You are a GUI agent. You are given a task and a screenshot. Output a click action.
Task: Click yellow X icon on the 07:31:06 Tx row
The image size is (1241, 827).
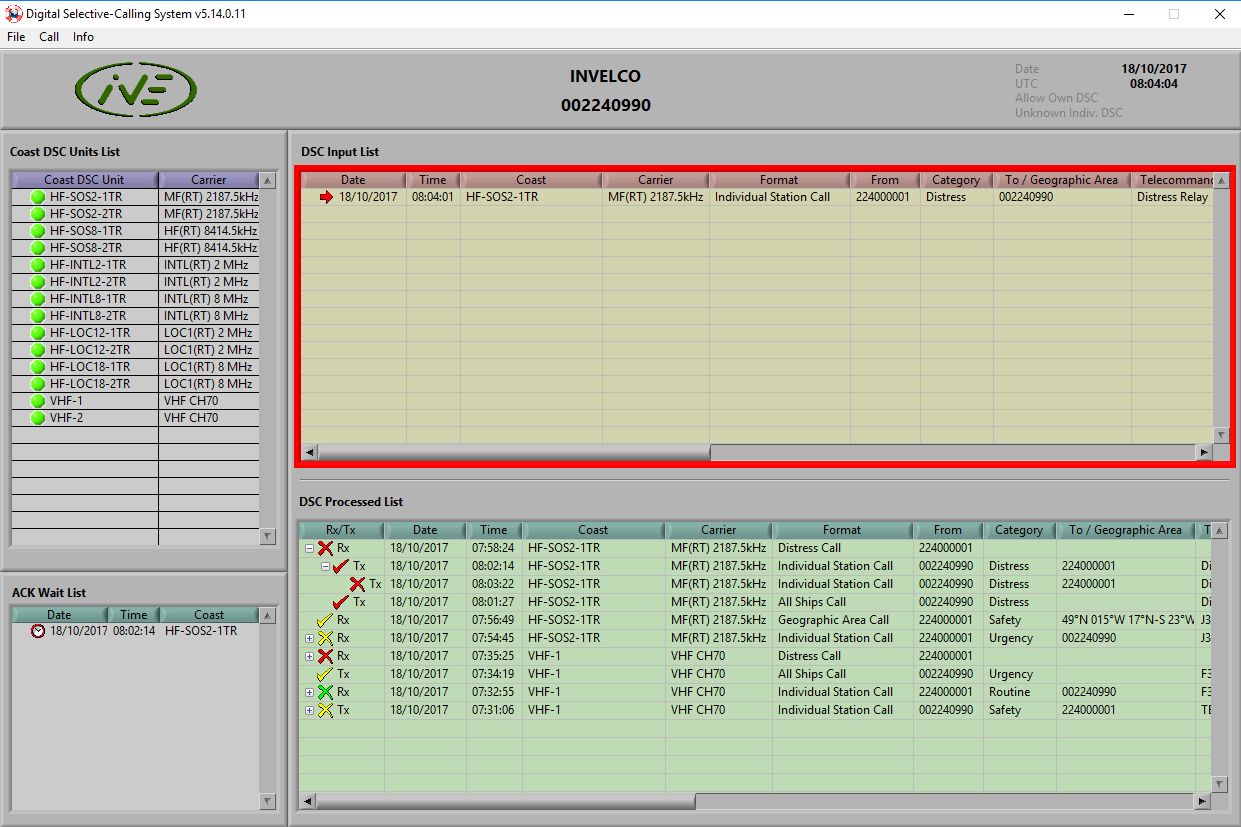click(325, 710)
